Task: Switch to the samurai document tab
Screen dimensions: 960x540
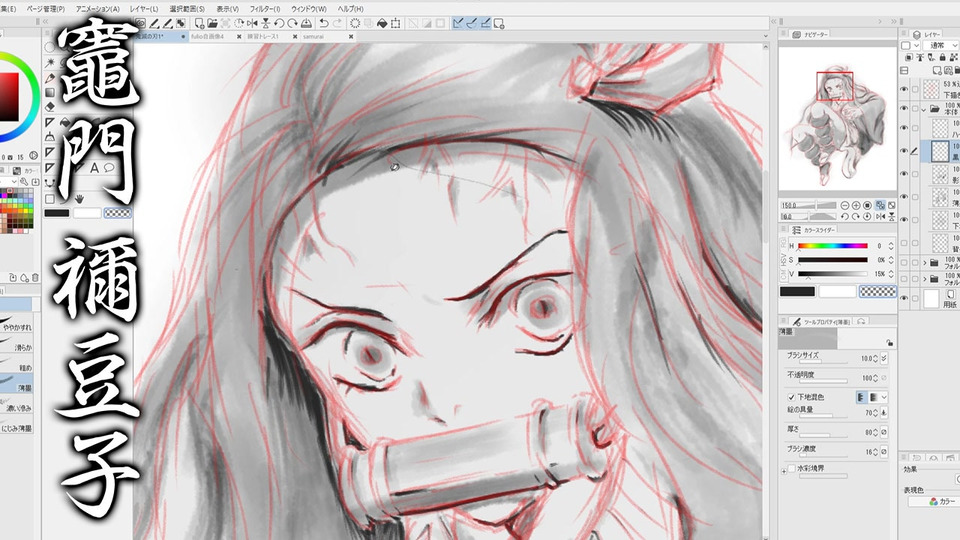Action: [x=313, y=37]
